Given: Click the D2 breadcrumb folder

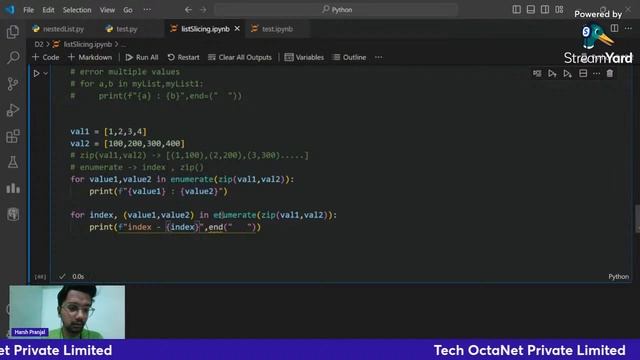Looking at the screenshot, I should [x=39, y=44].
